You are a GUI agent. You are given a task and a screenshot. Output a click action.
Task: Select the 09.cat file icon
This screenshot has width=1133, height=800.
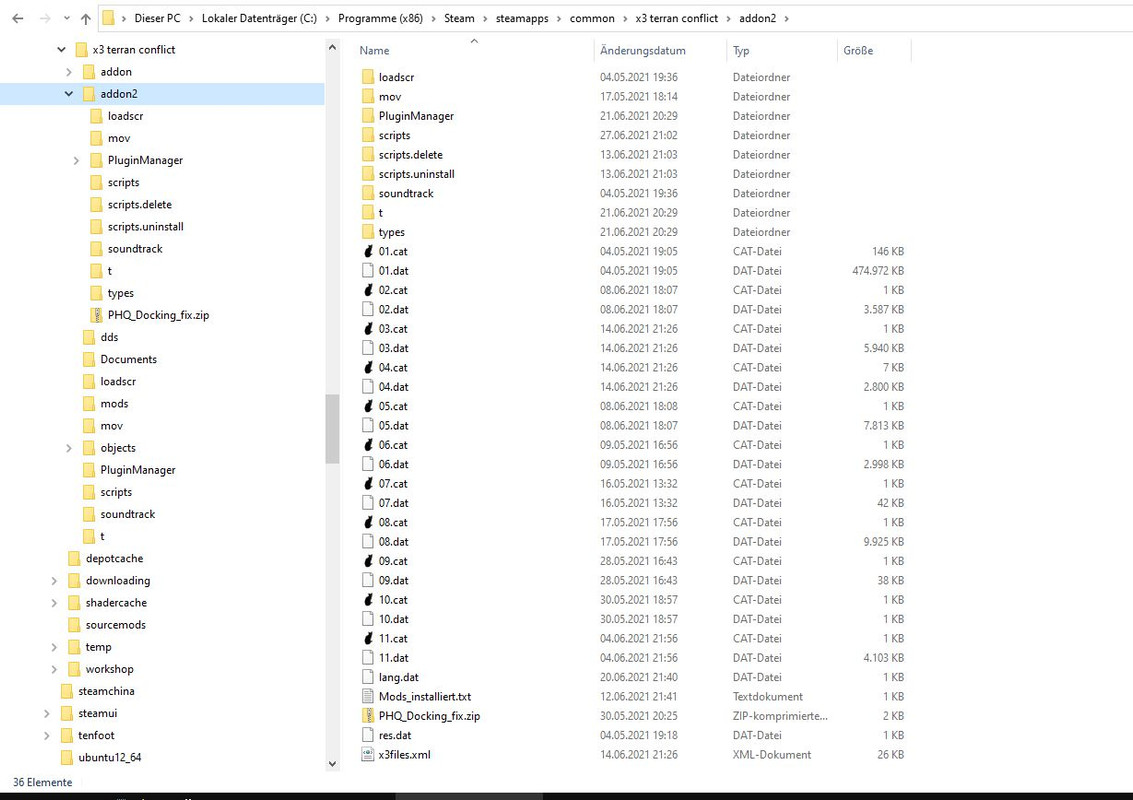tap(369, 561)
